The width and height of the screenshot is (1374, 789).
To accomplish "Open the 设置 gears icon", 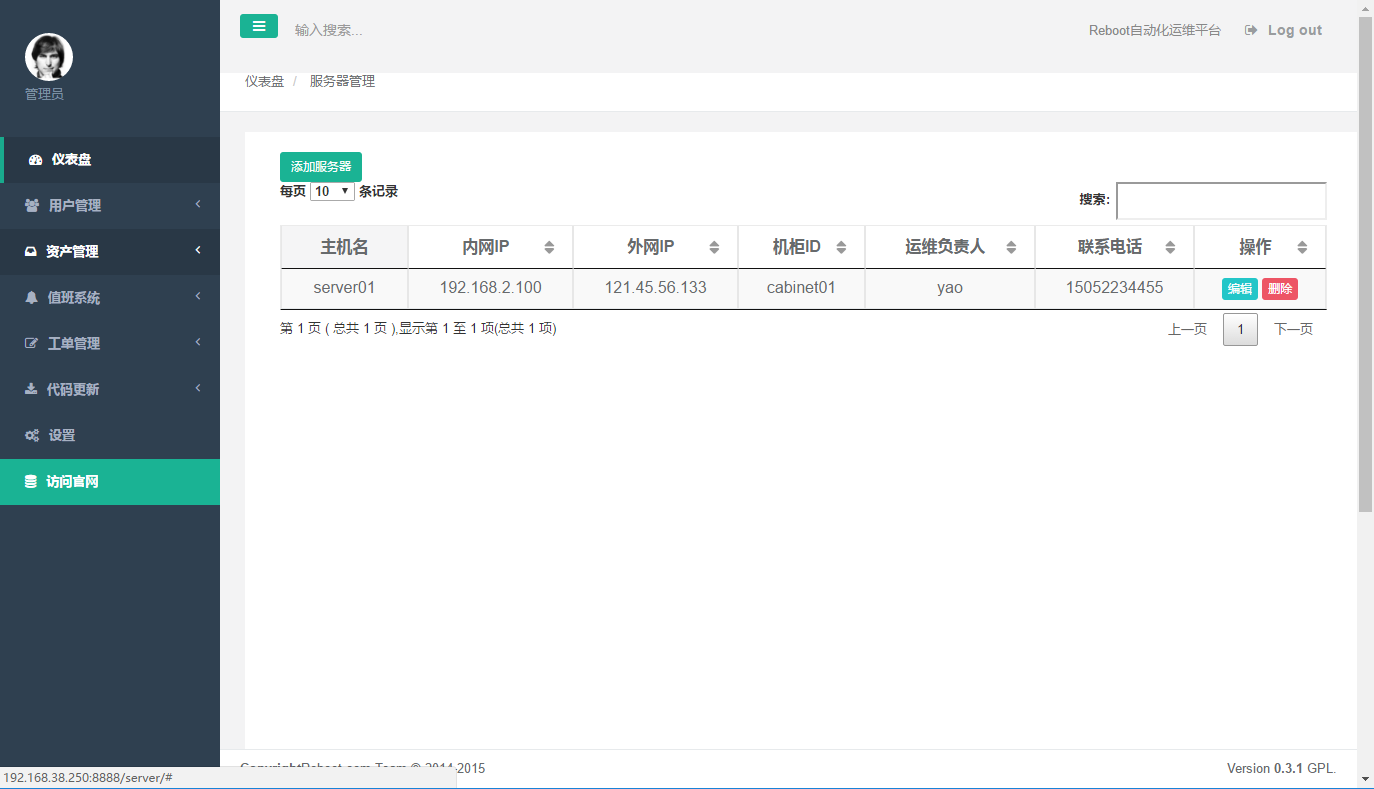I will [x=33, y=435].
